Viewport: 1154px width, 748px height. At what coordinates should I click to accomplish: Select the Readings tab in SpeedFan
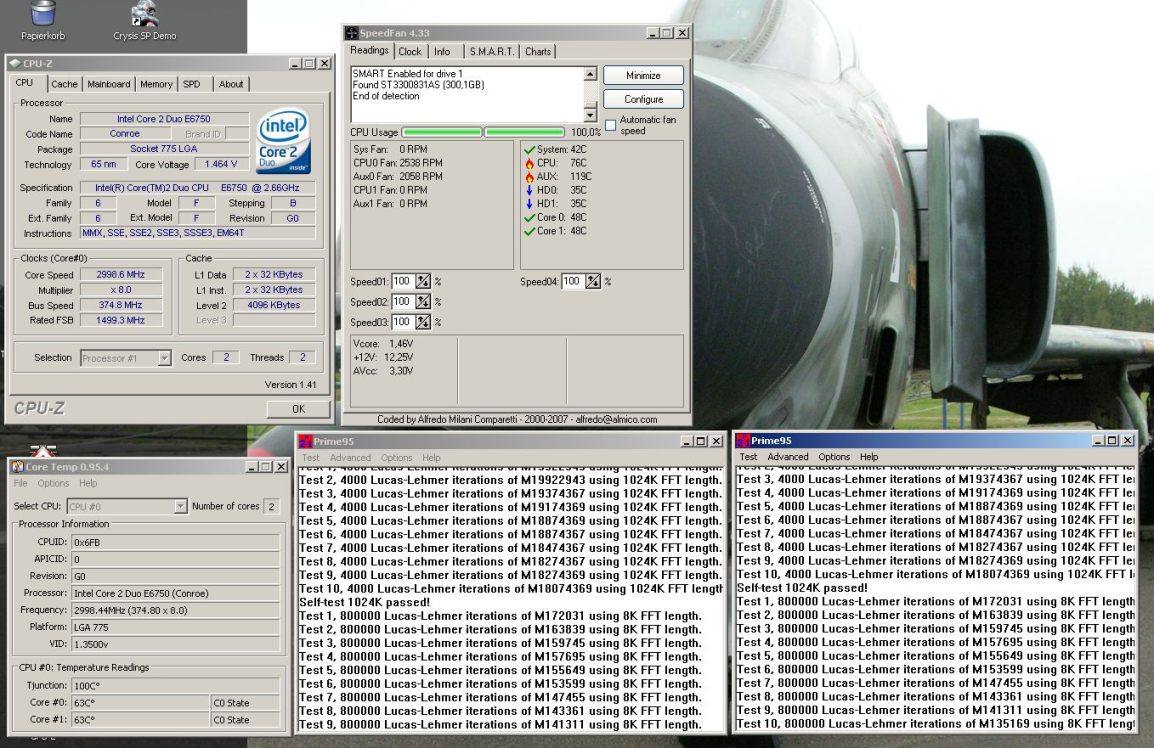(x=369, y=50)
